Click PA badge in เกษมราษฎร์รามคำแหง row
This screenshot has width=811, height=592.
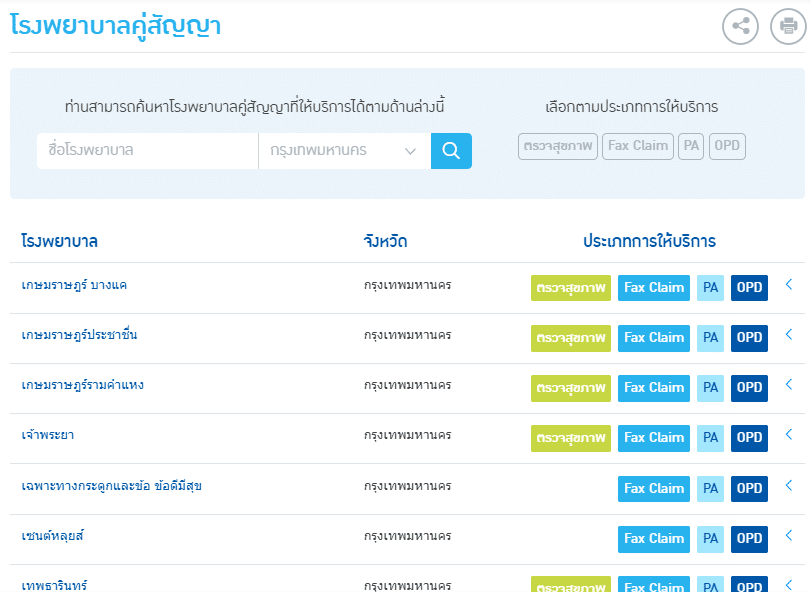[710, 388]
